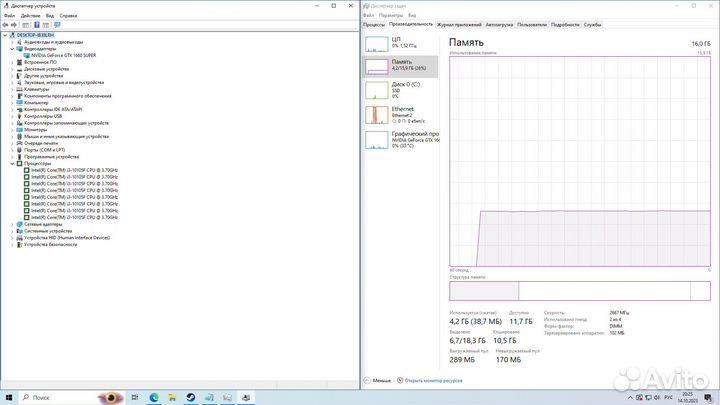Switch to Службы tab
The image size is (720, 405).
(592, 25)
